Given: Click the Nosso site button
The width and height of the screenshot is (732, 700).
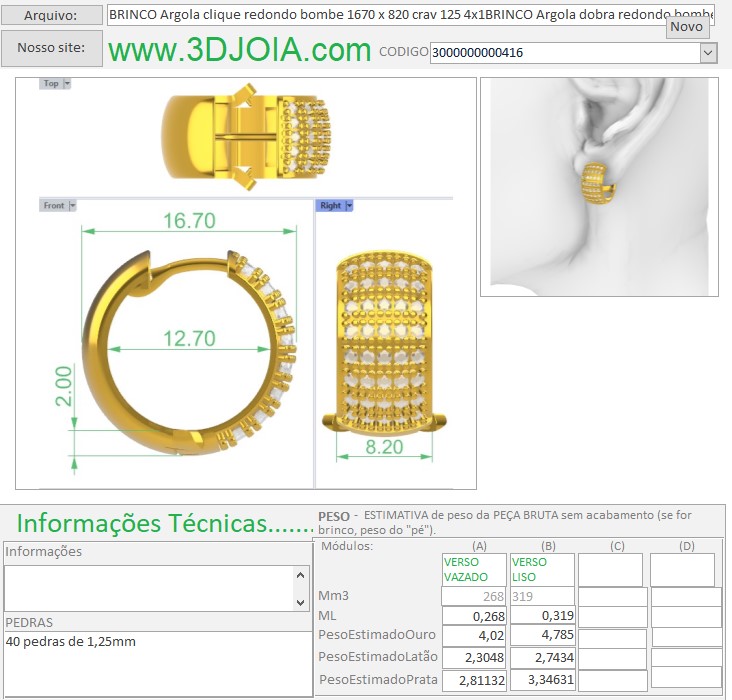Looking at the screenshot, I should 51,48.
